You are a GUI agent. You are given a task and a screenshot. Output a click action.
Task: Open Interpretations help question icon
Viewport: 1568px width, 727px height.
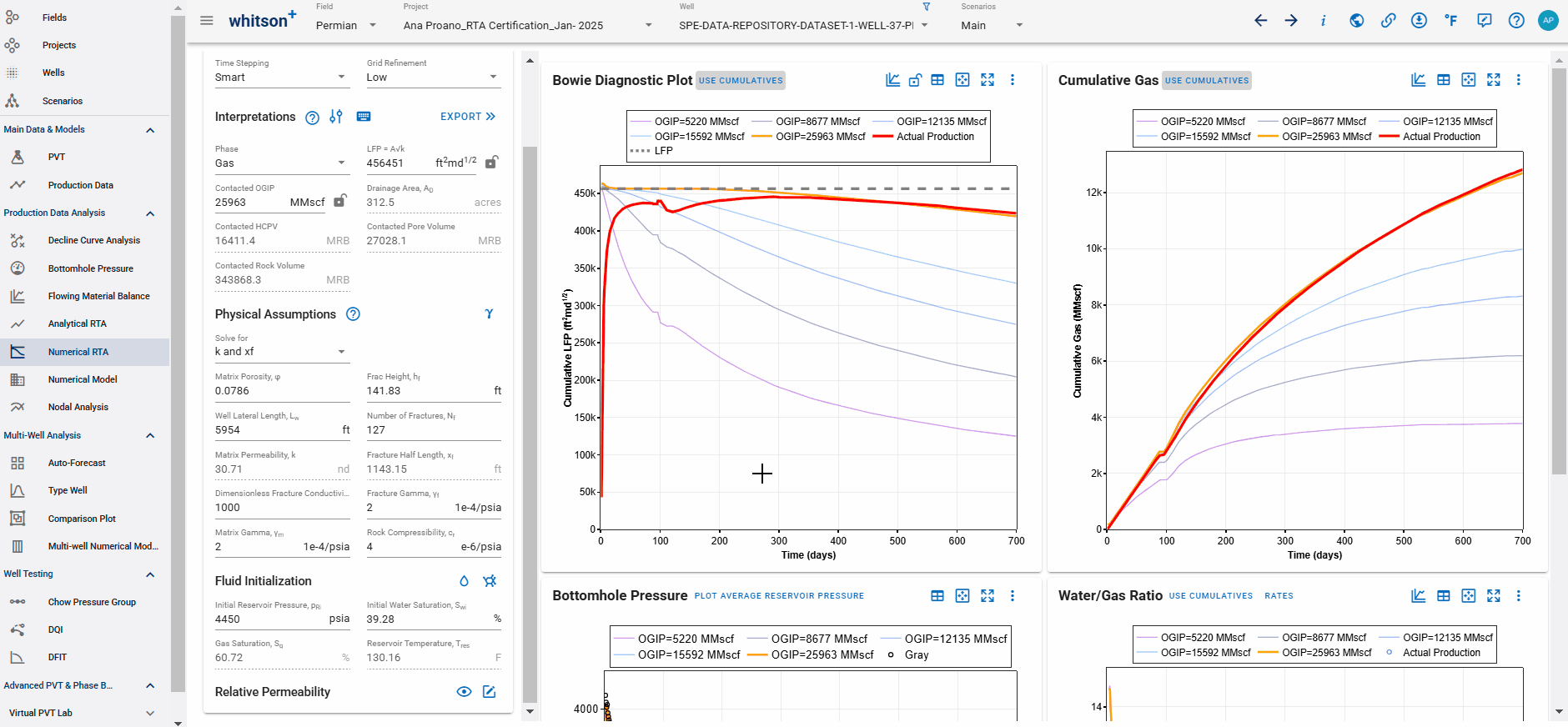pos(312,118)
